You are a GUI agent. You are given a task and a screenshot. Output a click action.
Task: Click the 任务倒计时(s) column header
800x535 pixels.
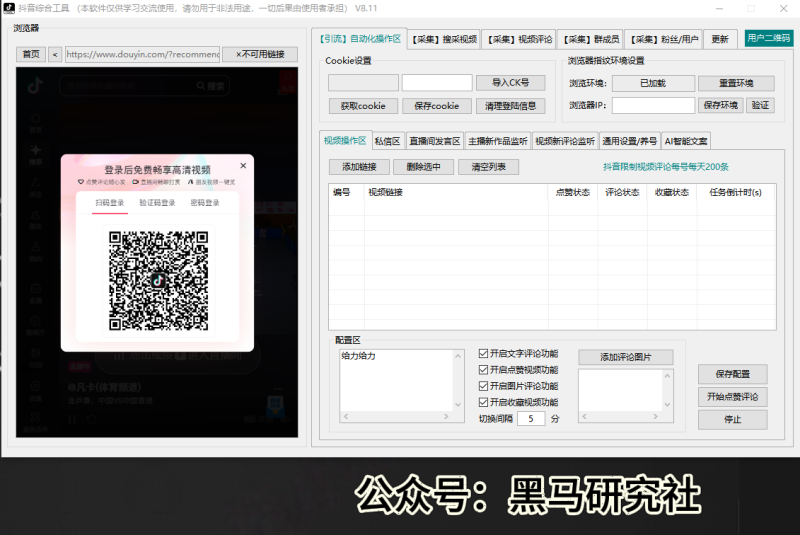[735, 192]
